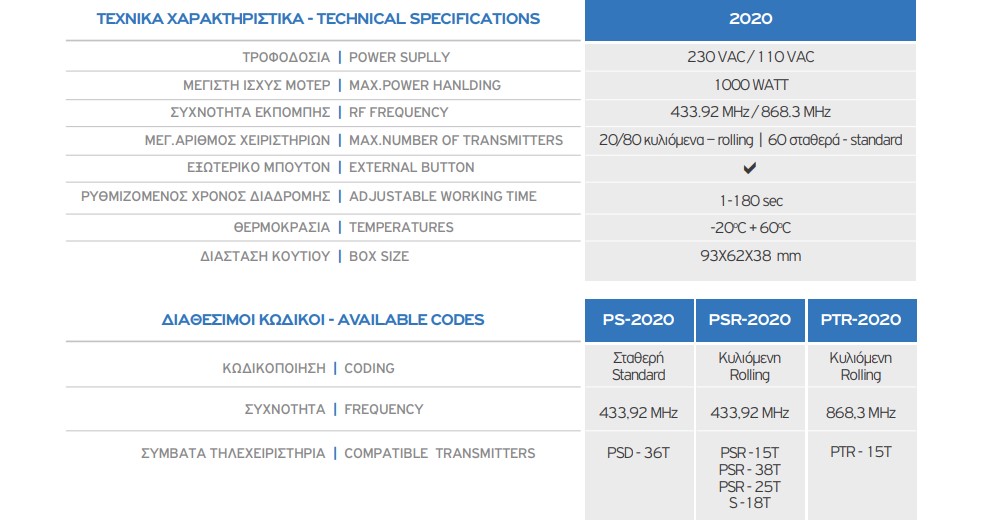Click the PSR - 38T transmitter entry
Screen dimensions: 981x525
750,469
